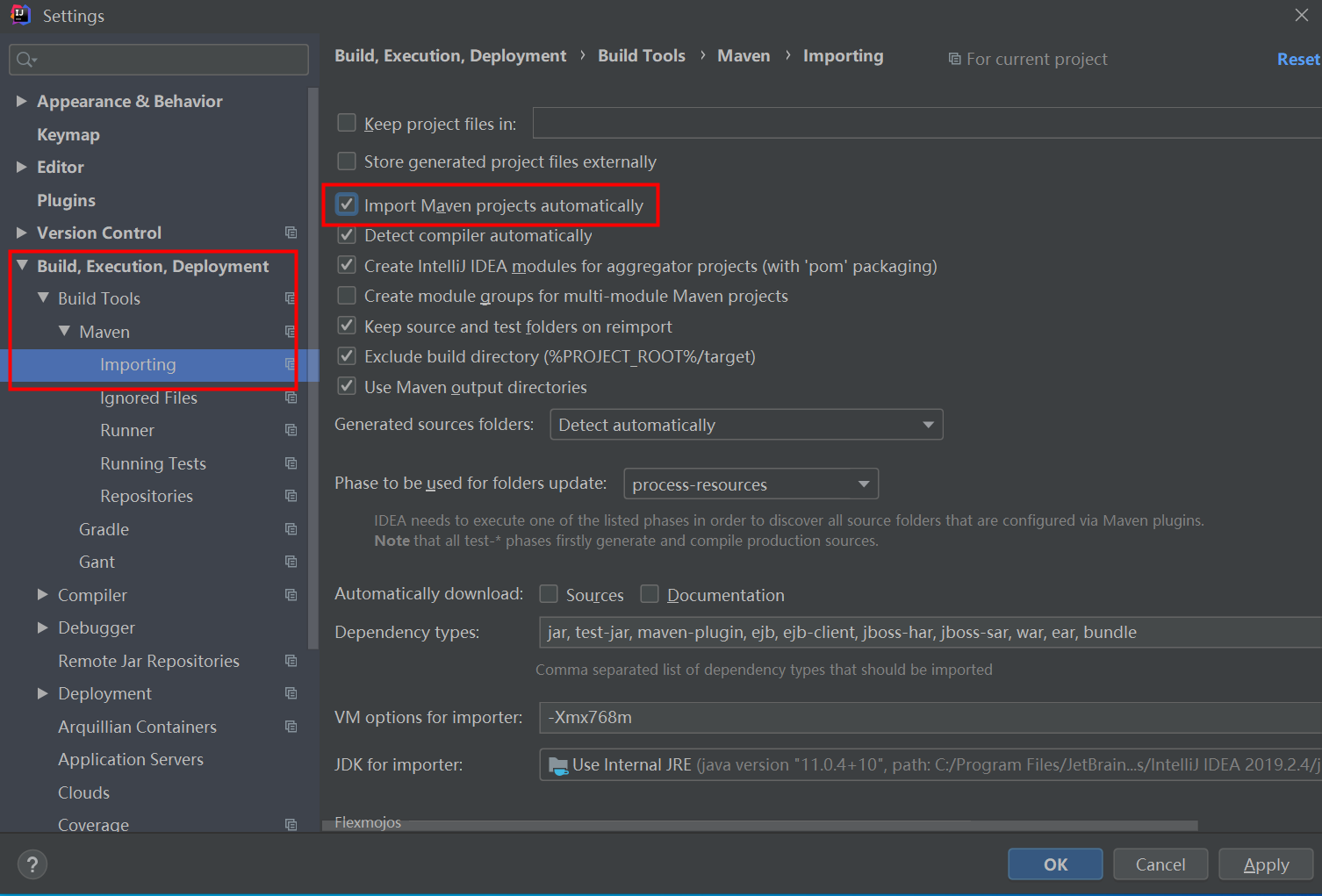Screen dimensions: 1322x896
Task: Click project-level icon beside Coverage
Action: (x=291, y=825)
